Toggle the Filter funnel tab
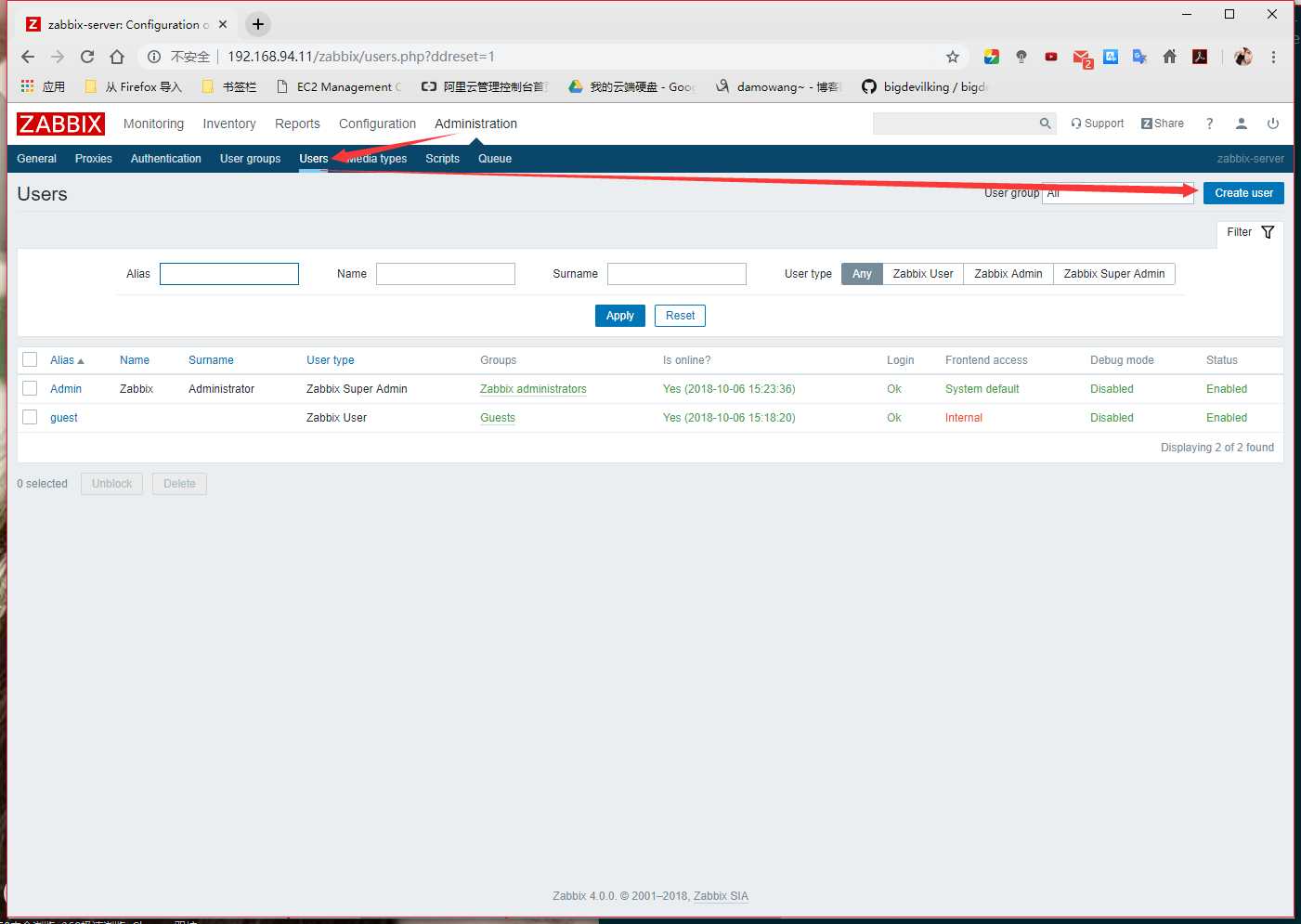 1250,232
